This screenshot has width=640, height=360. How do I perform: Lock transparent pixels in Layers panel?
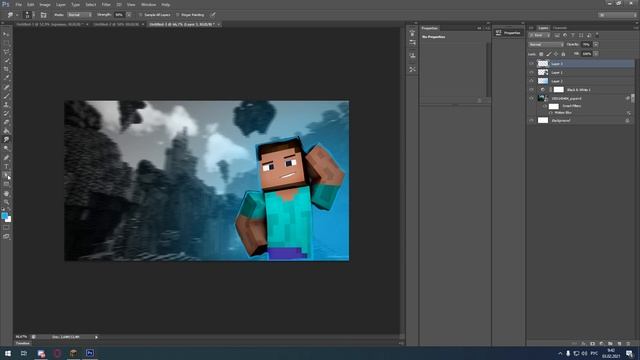click(541, 54)
